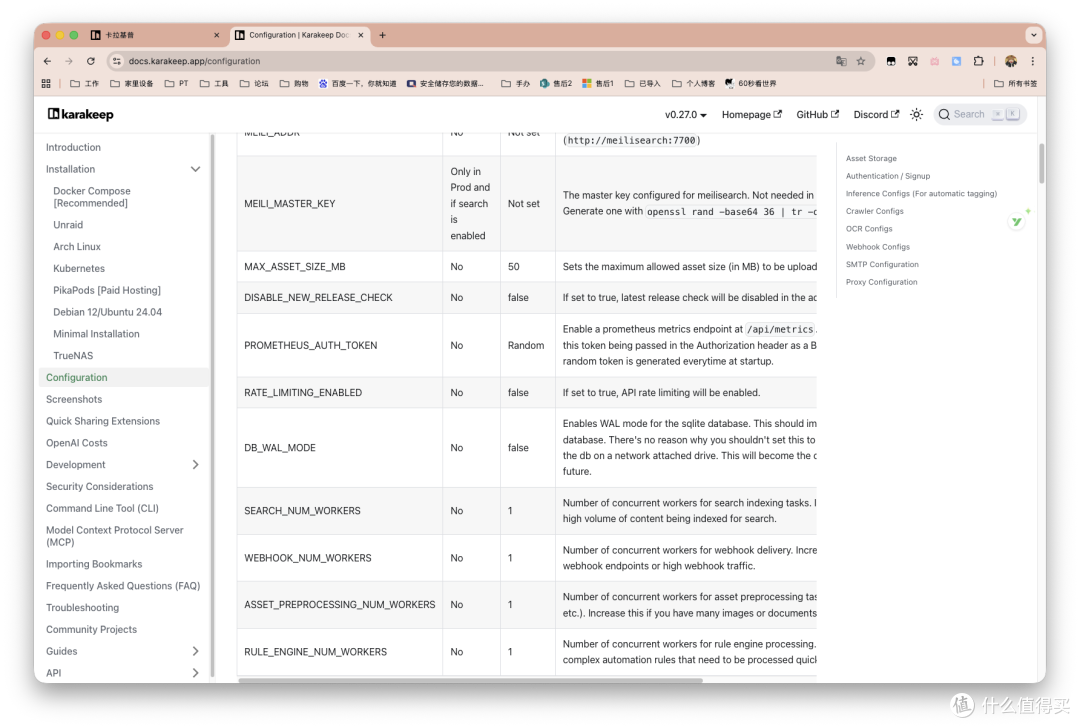Click the page vertical scrollbar thumb
Image resolution: width=1080 pixels, height=728 pixels.
[x=1041, y=163]
